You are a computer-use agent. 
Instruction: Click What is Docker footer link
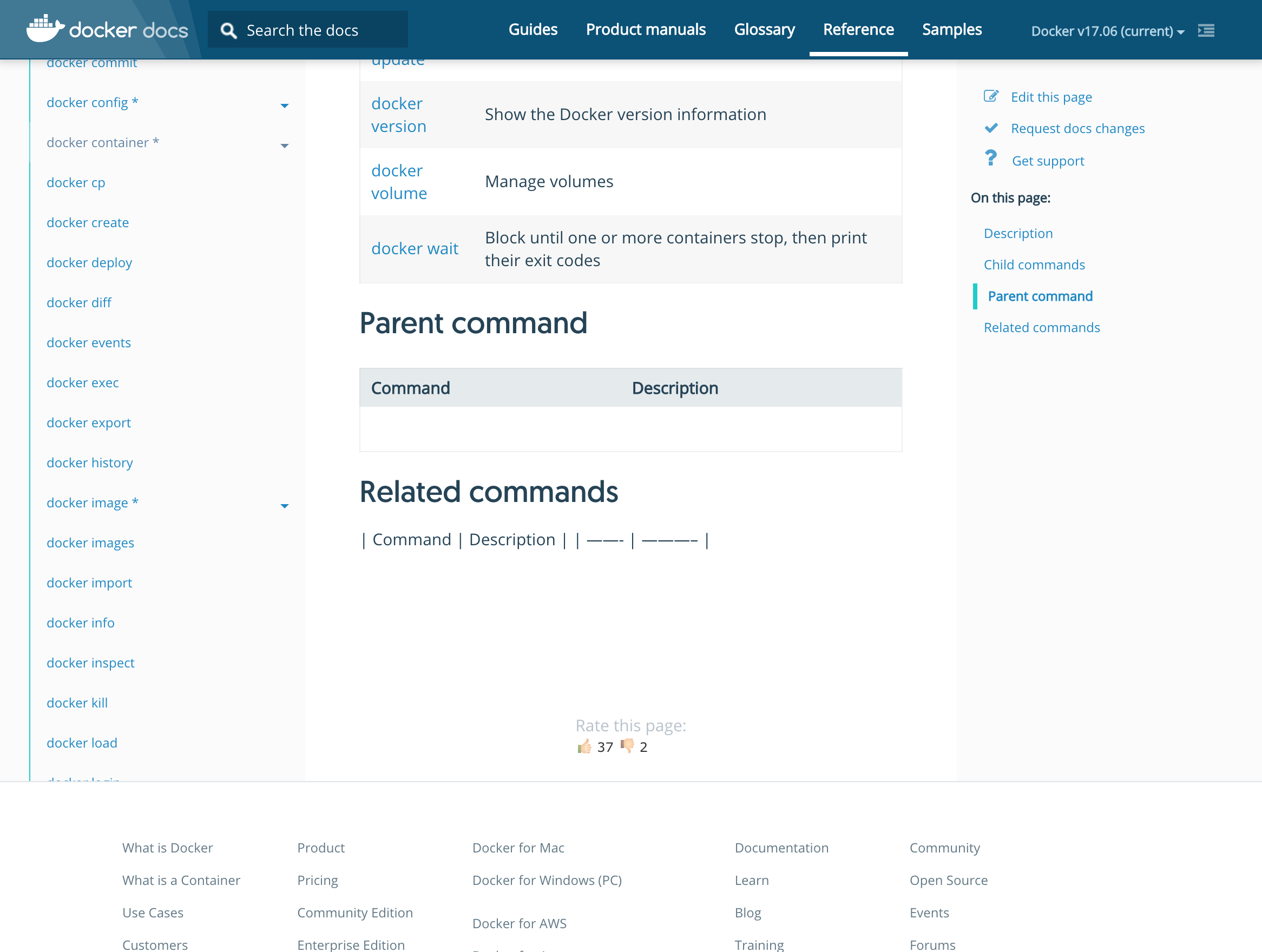click(168, 848)
